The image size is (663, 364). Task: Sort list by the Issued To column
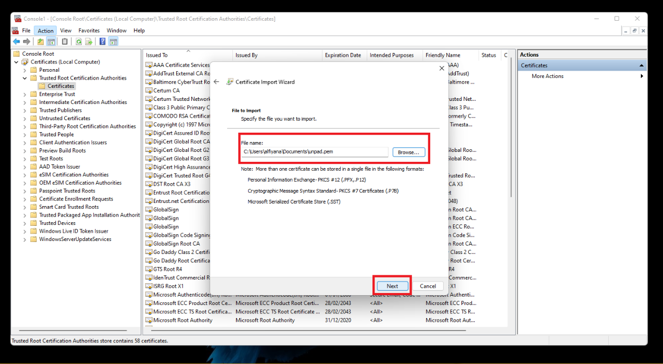[188, 55]
